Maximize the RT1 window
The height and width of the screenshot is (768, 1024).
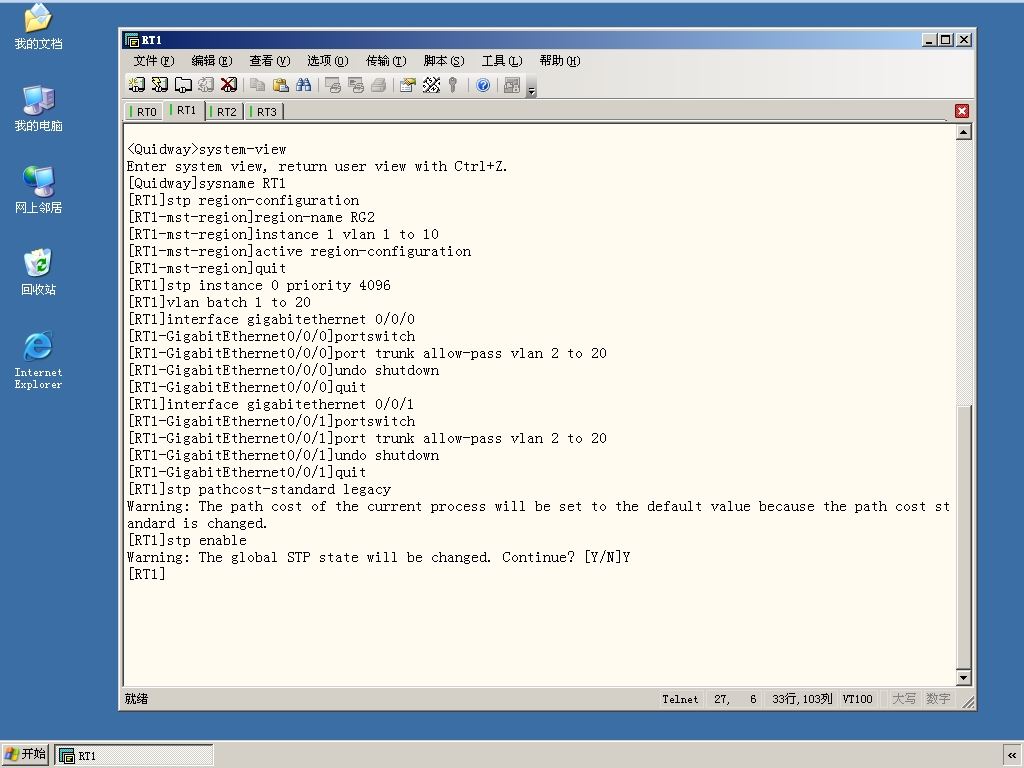pyautogui.click(x=946, y=40)
